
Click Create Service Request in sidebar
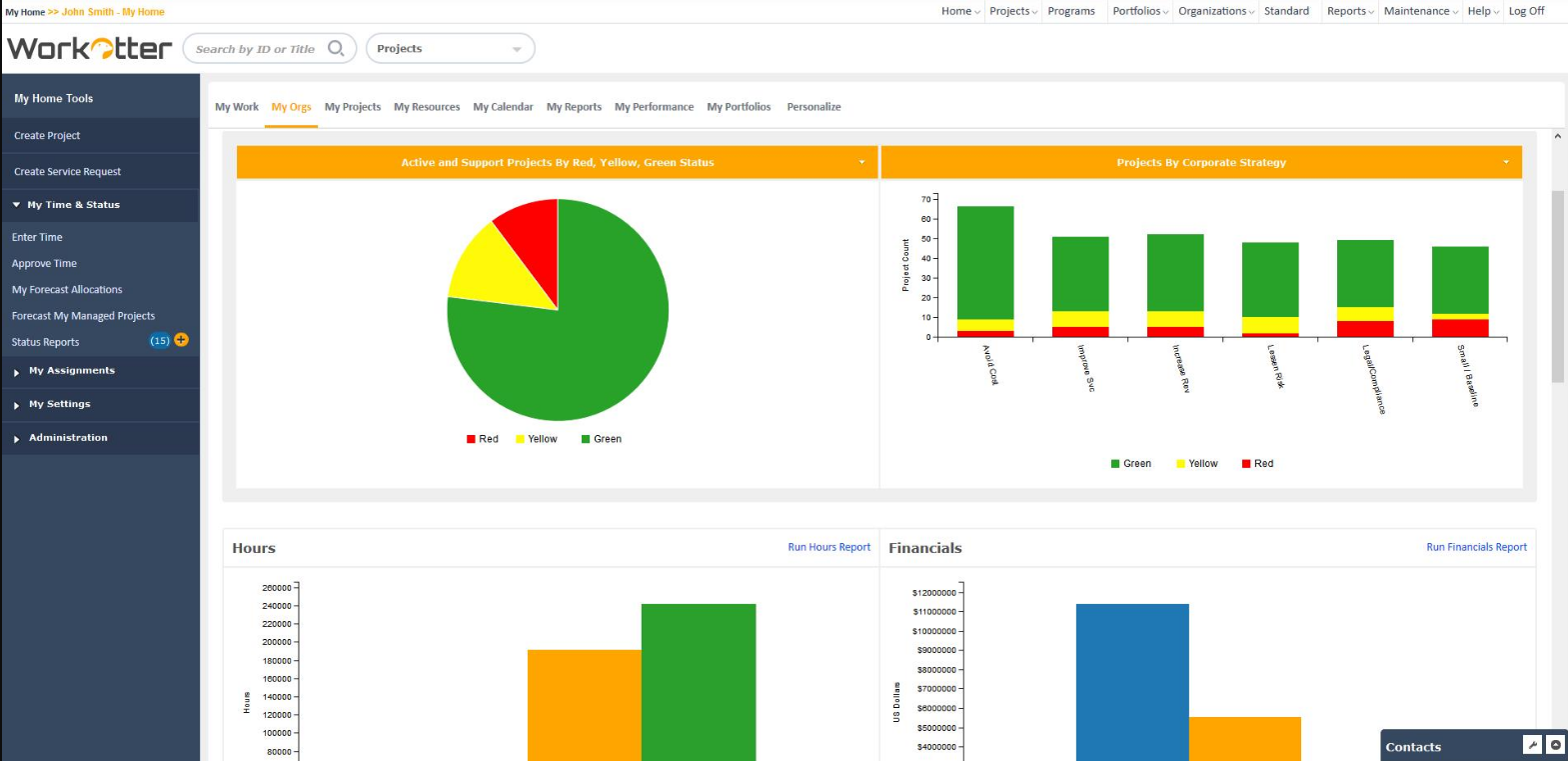pyautogui.click(x=67, y=172)
